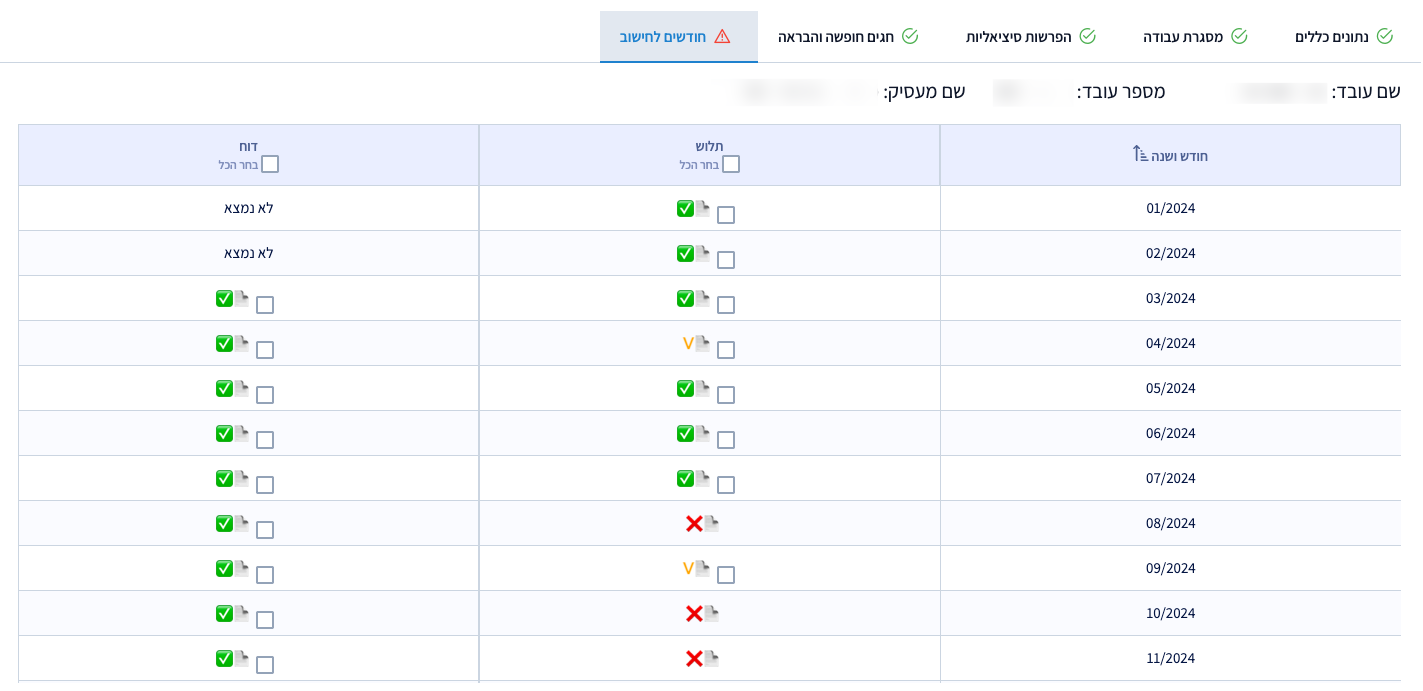
Task: Open the payslip file icon in 10/2024 row
Action: pos(711,613)
